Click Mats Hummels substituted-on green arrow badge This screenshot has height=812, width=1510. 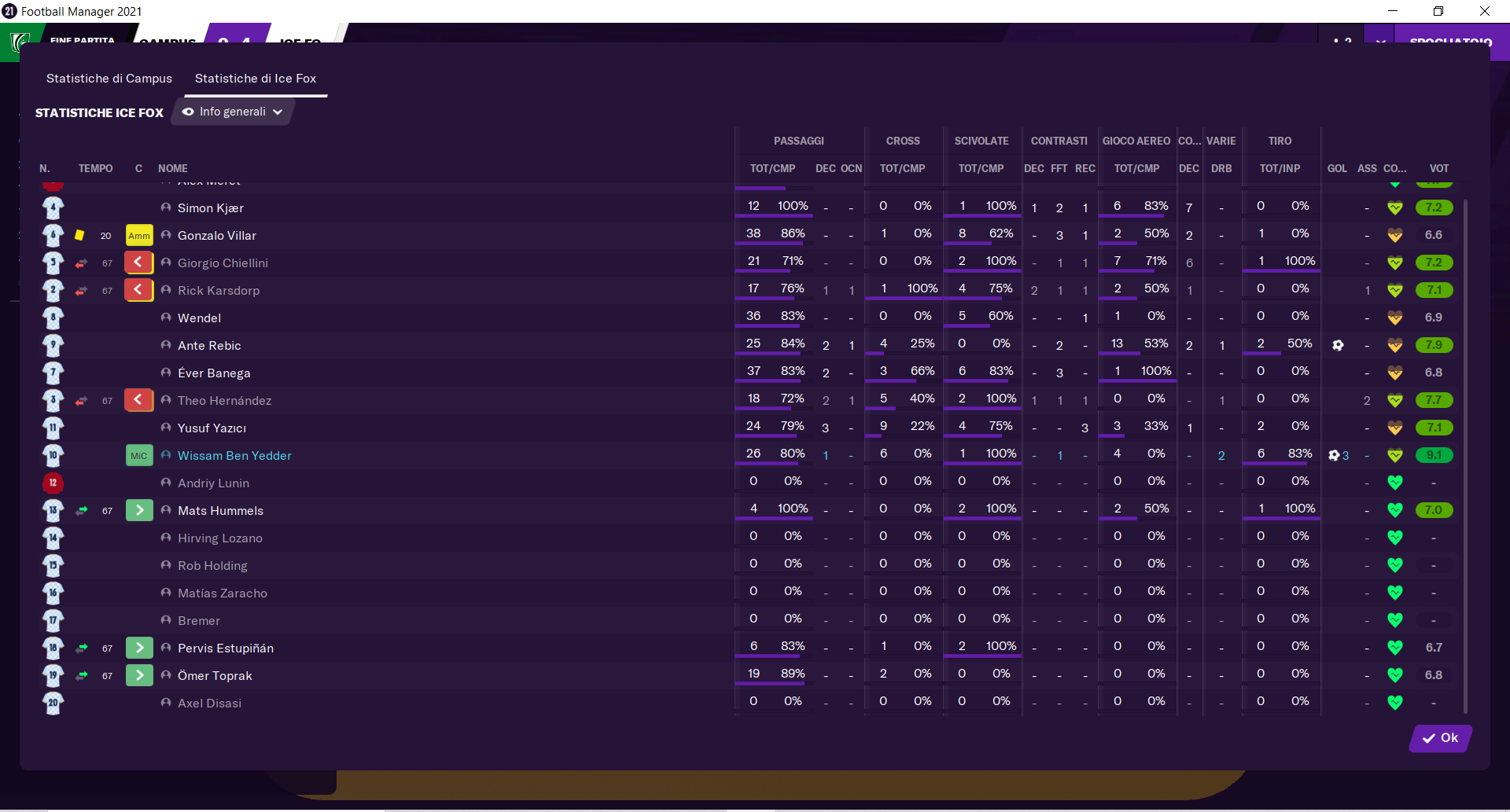click(x=139, y=510)
